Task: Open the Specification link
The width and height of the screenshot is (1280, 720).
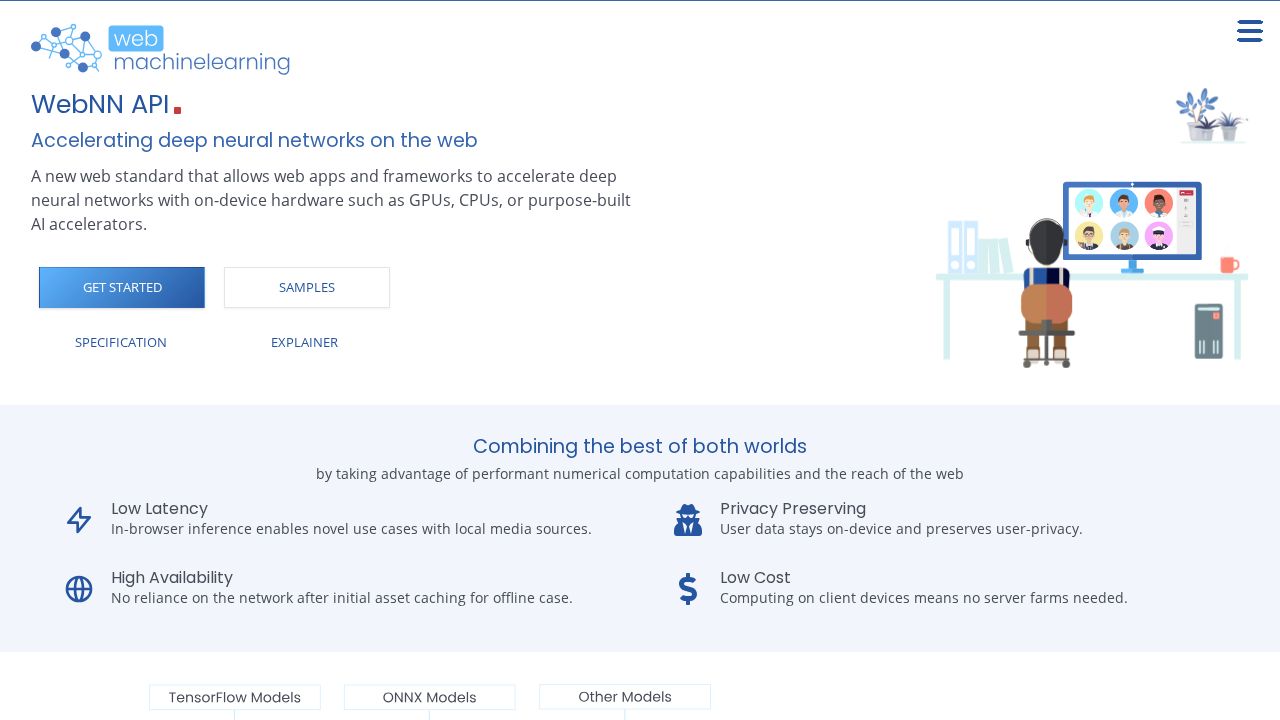Action: [121, 342]
